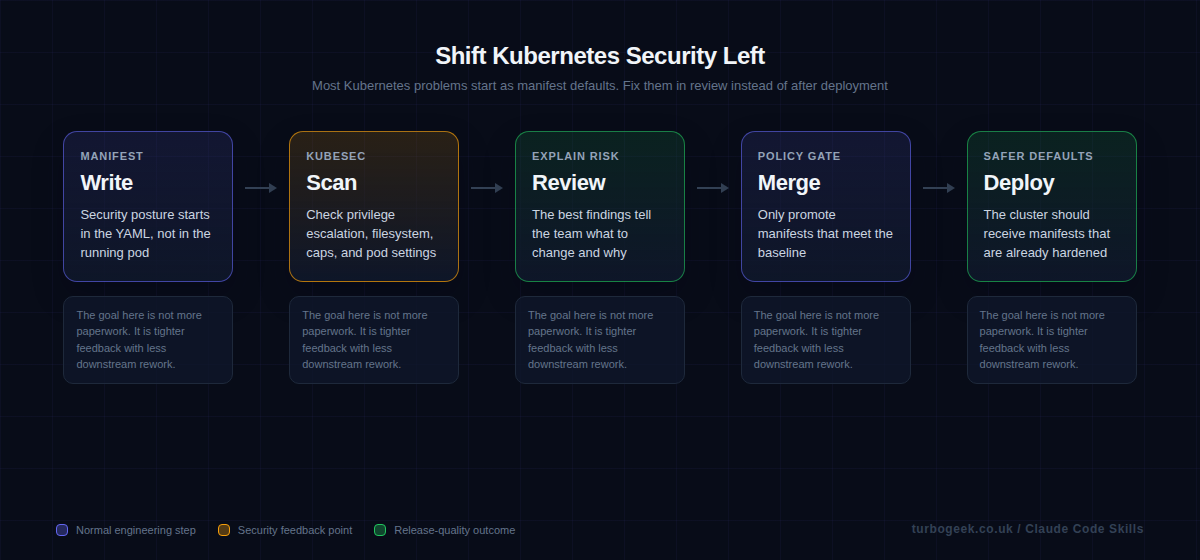Click the SAFER DEFAULTS label
Image resolution: width=1200 pixels, height=560 pixels.
coord(1038,156)
